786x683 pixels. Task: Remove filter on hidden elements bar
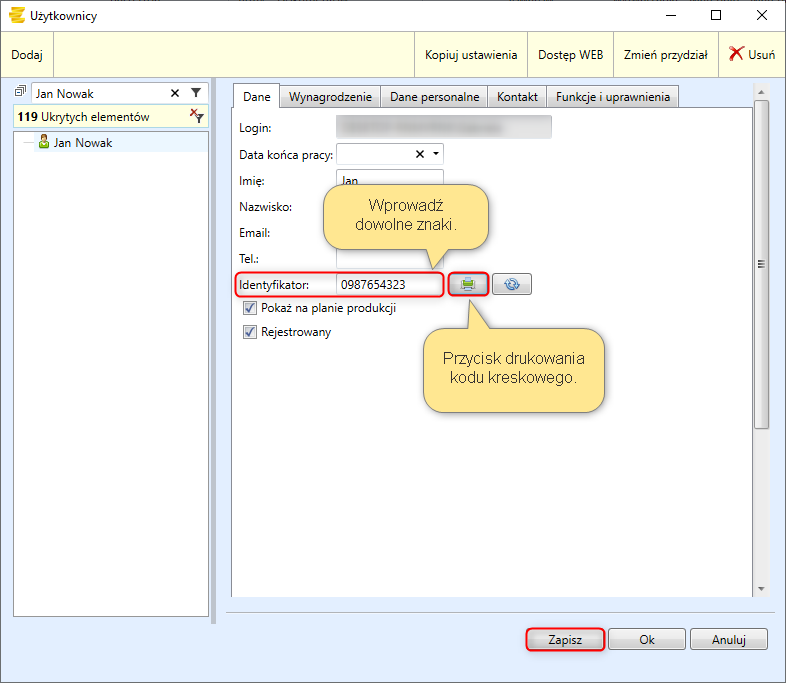[196, 117]
